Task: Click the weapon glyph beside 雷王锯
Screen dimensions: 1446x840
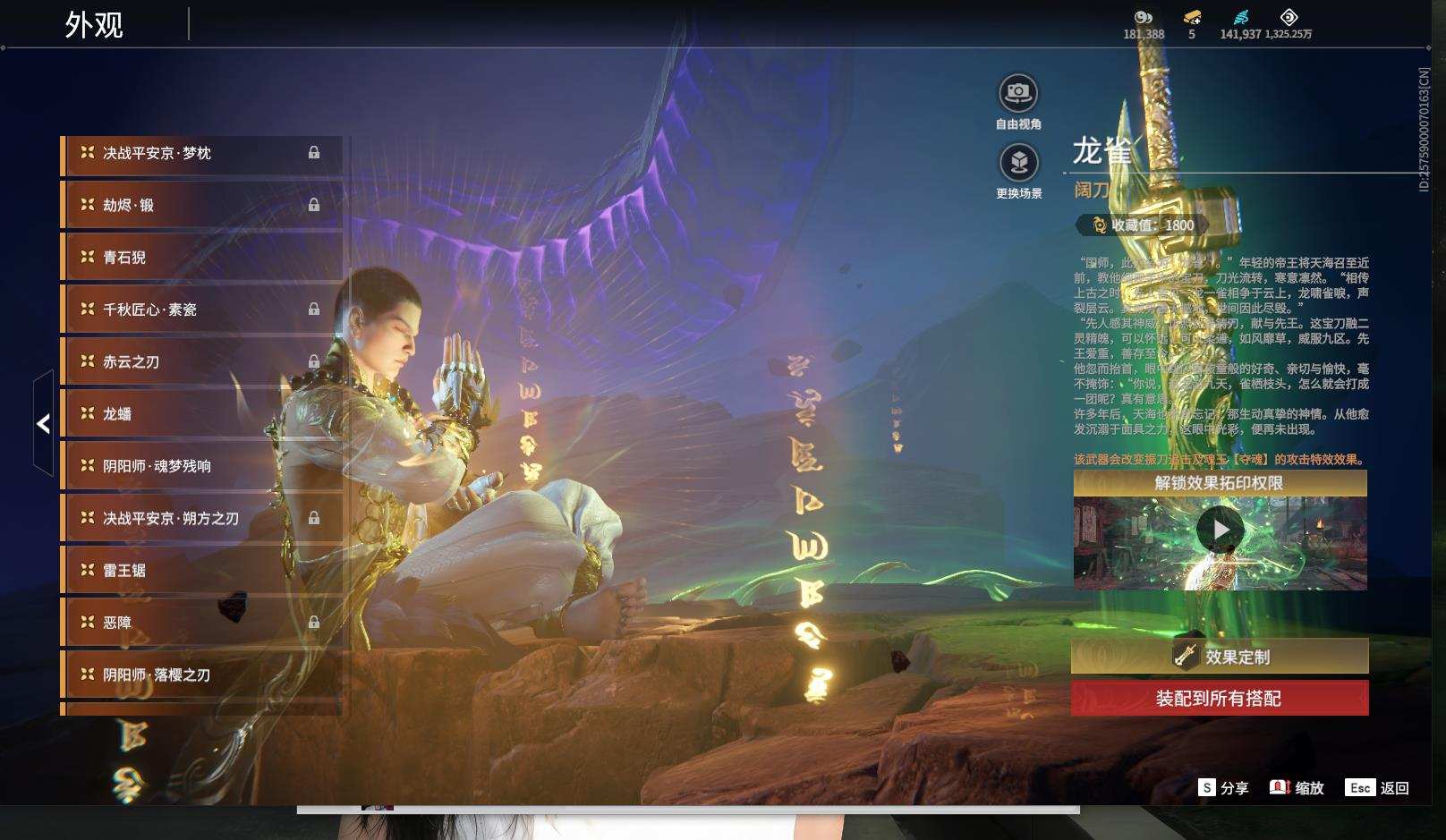Action: coord(88,570)
